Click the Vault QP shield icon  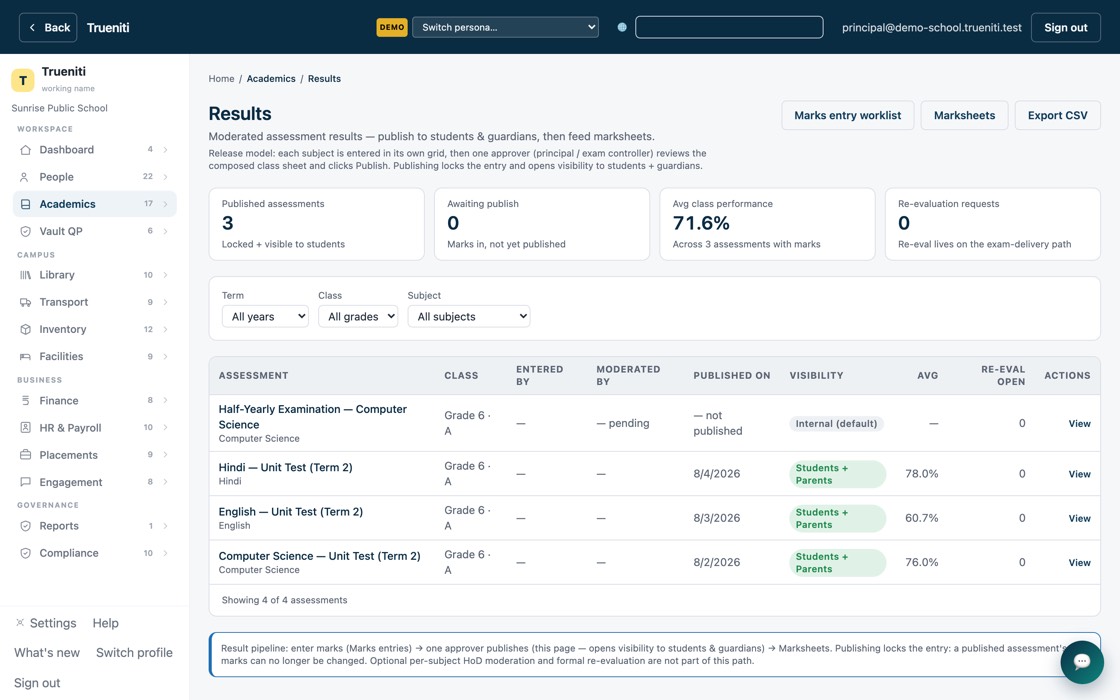26,231
